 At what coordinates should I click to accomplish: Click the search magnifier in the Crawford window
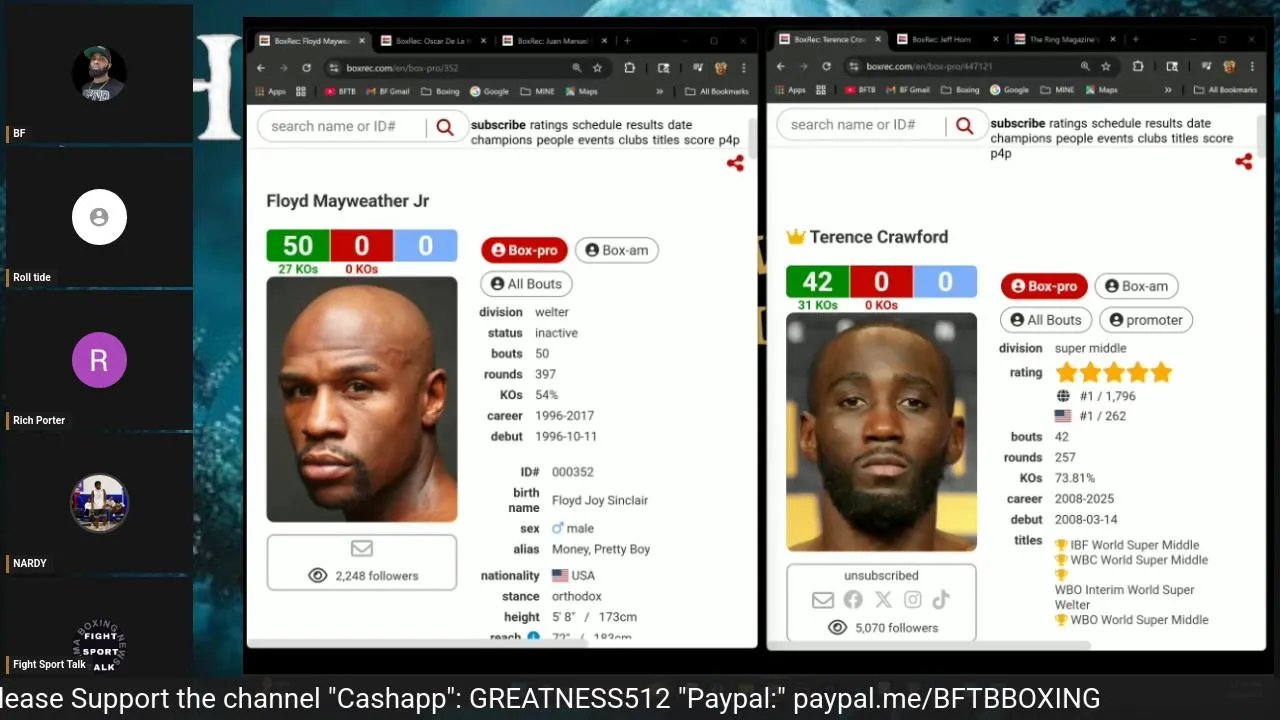pos(964,125)
